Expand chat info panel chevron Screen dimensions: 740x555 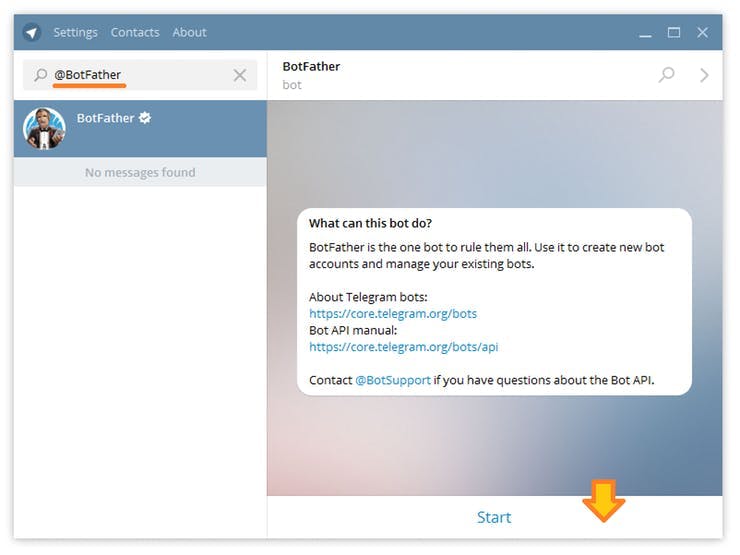click(x=704, y=75)
